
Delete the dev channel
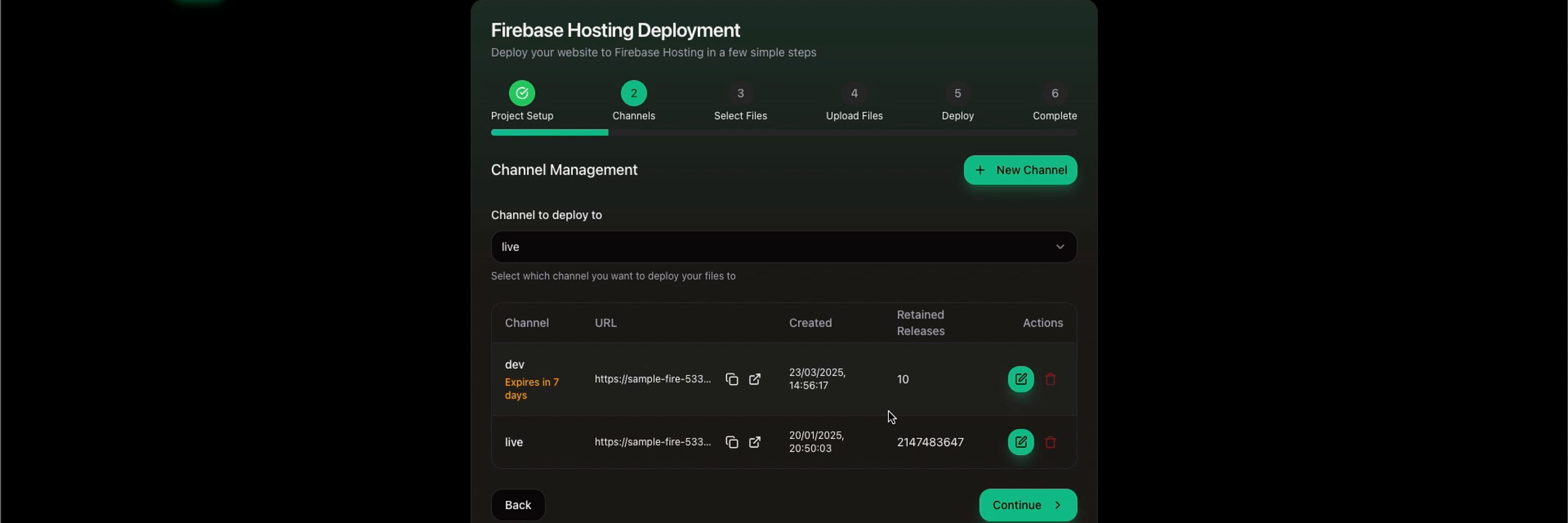tap(1050, 379)
